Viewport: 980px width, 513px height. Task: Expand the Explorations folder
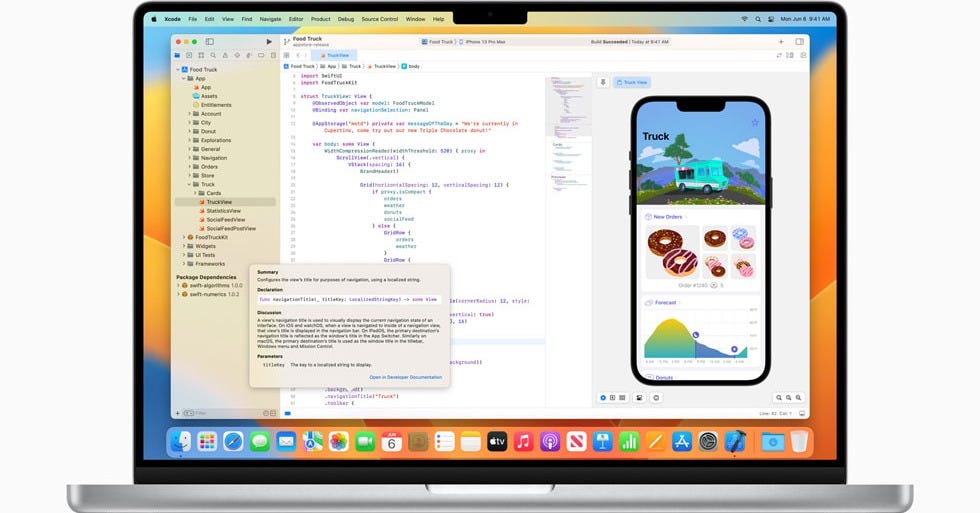189,140
